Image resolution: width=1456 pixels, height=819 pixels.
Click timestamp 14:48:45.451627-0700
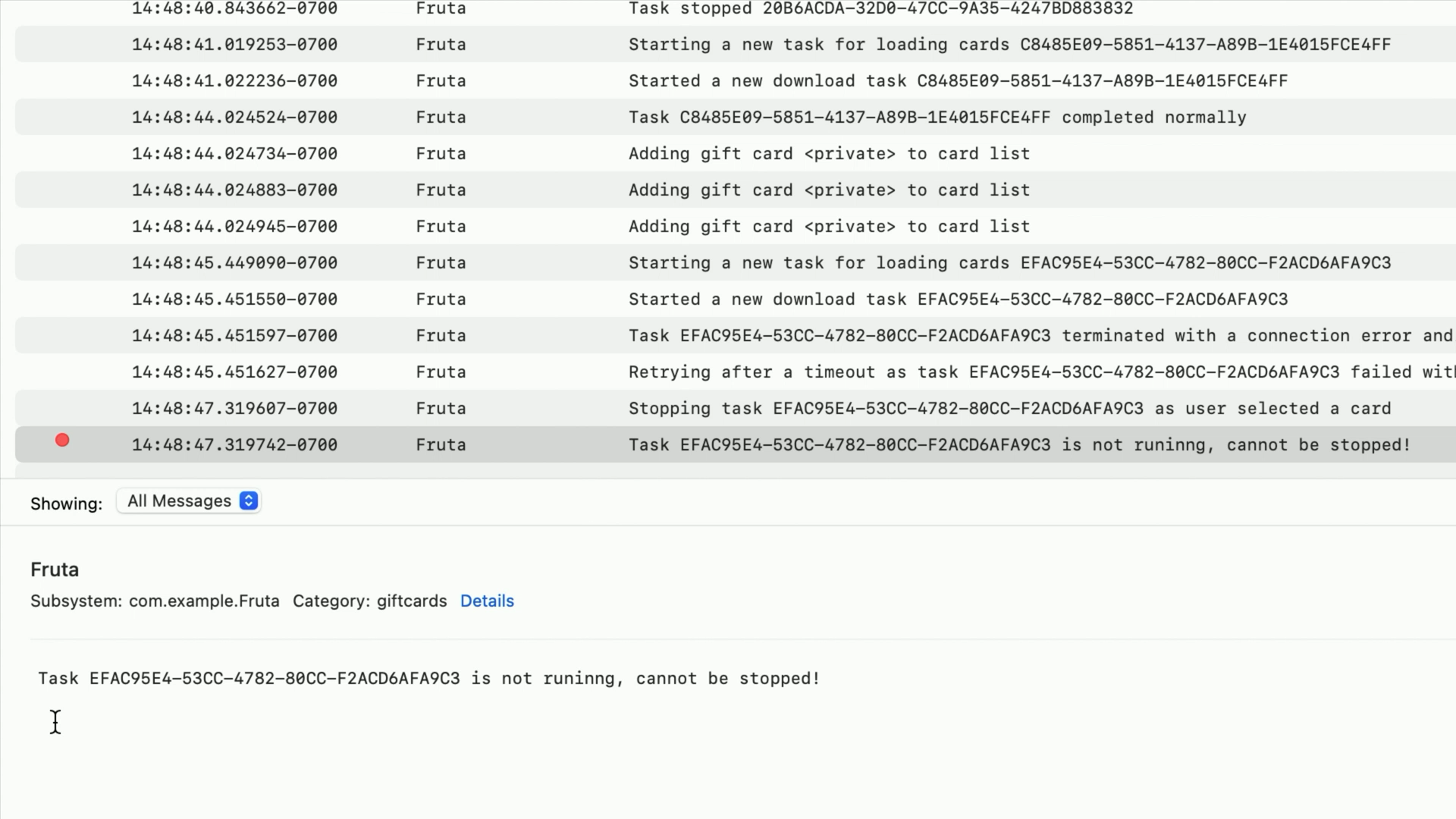click(234, 372)
